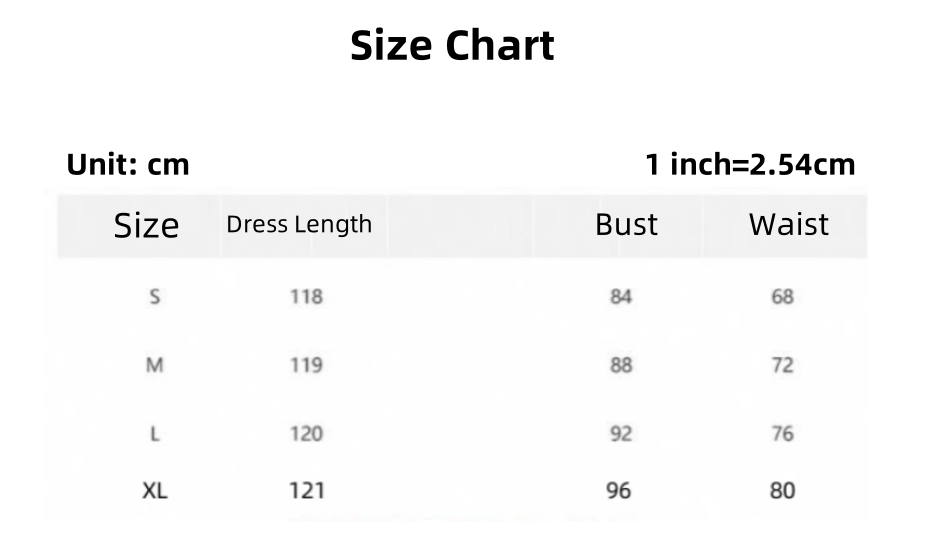Viewport: 926px width, 543px height.
Task: Click the '1 inch=2.54cm' conversion note
Action: coord(750,164)
